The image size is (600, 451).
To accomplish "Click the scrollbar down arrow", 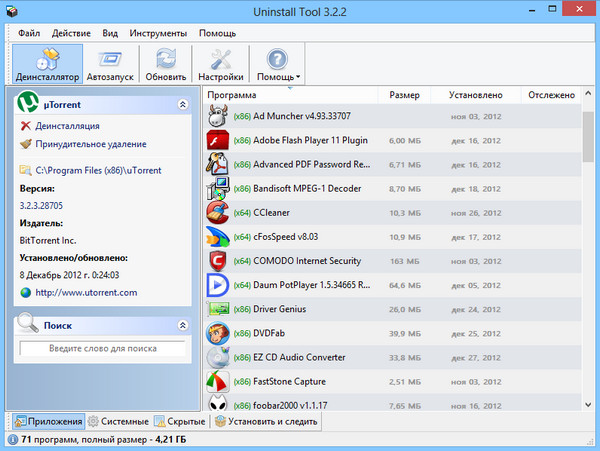I will (x=588, y=405).
